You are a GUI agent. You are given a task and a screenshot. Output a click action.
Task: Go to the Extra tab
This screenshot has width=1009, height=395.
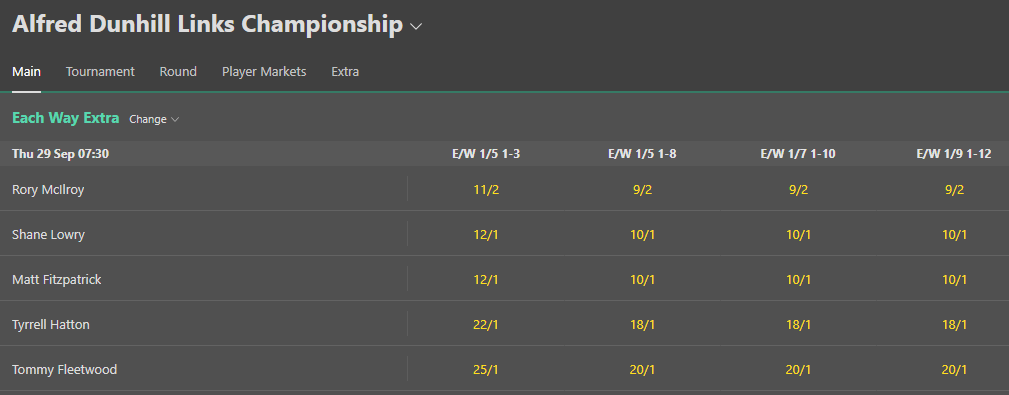click(x=345, y=71)
